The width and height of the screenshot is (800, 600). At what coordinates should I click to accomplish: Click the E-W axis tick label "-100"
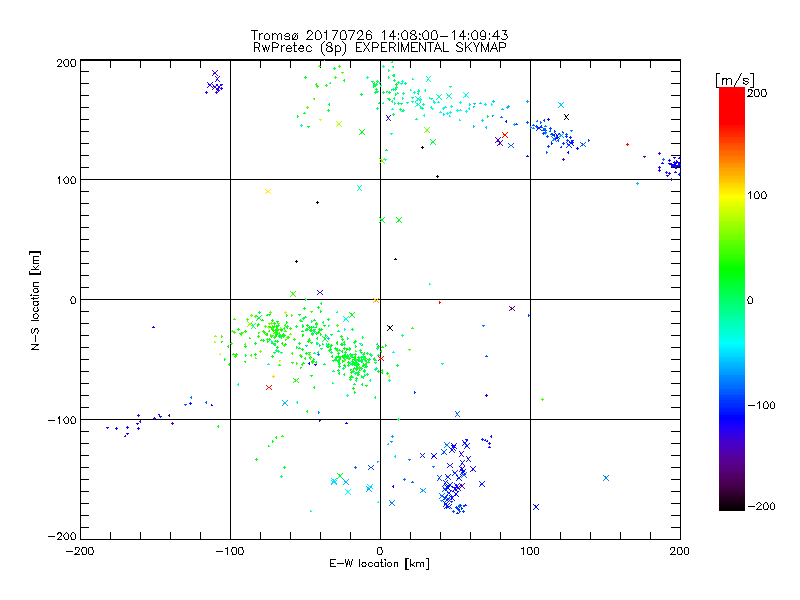click(230, 551)
